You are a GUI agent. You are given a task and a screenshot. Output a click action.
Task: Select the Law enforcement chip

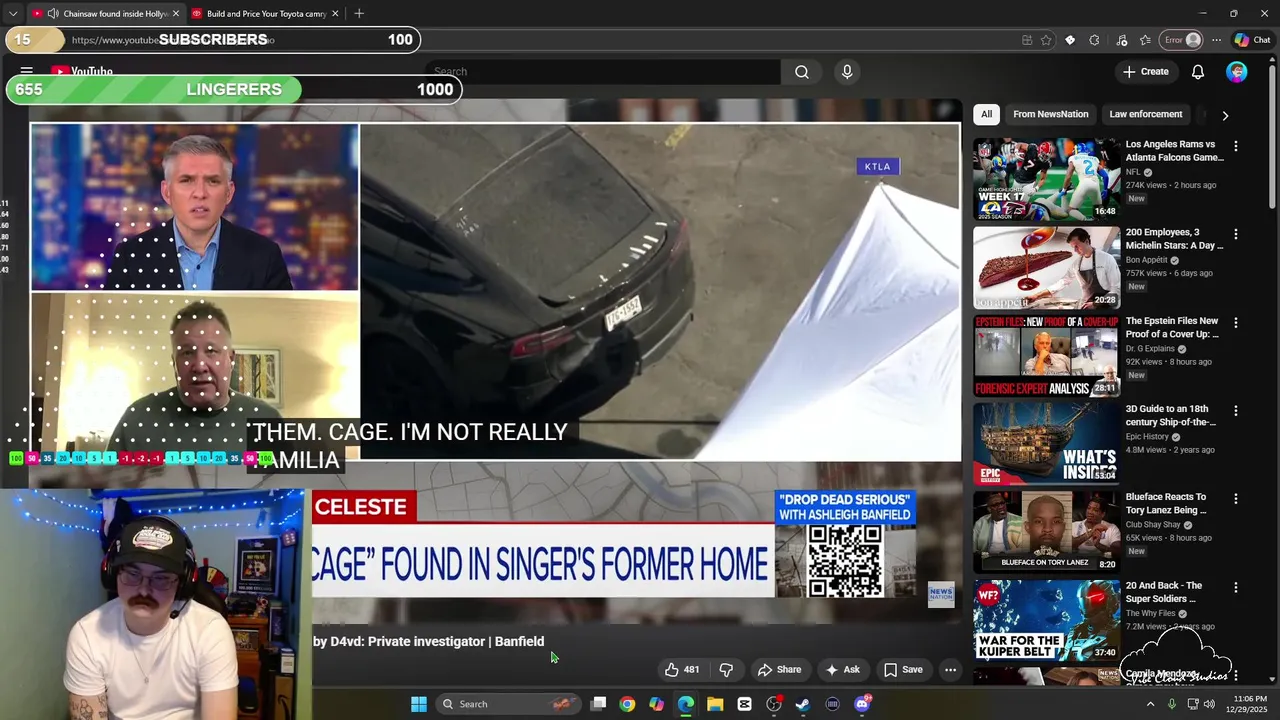pyautogui.click(x=1146, y=114)
